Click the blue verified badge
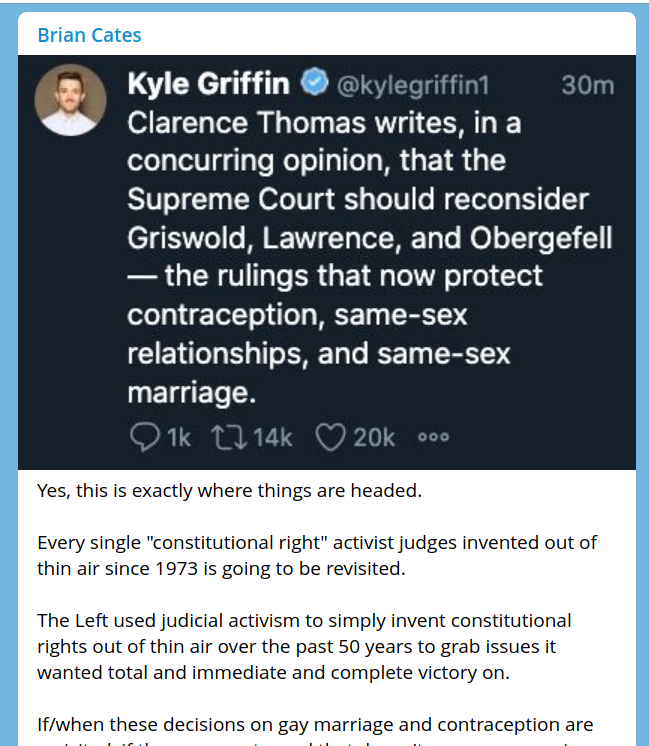The width and height of the screenshot is (649, 746). click(314, 85)
